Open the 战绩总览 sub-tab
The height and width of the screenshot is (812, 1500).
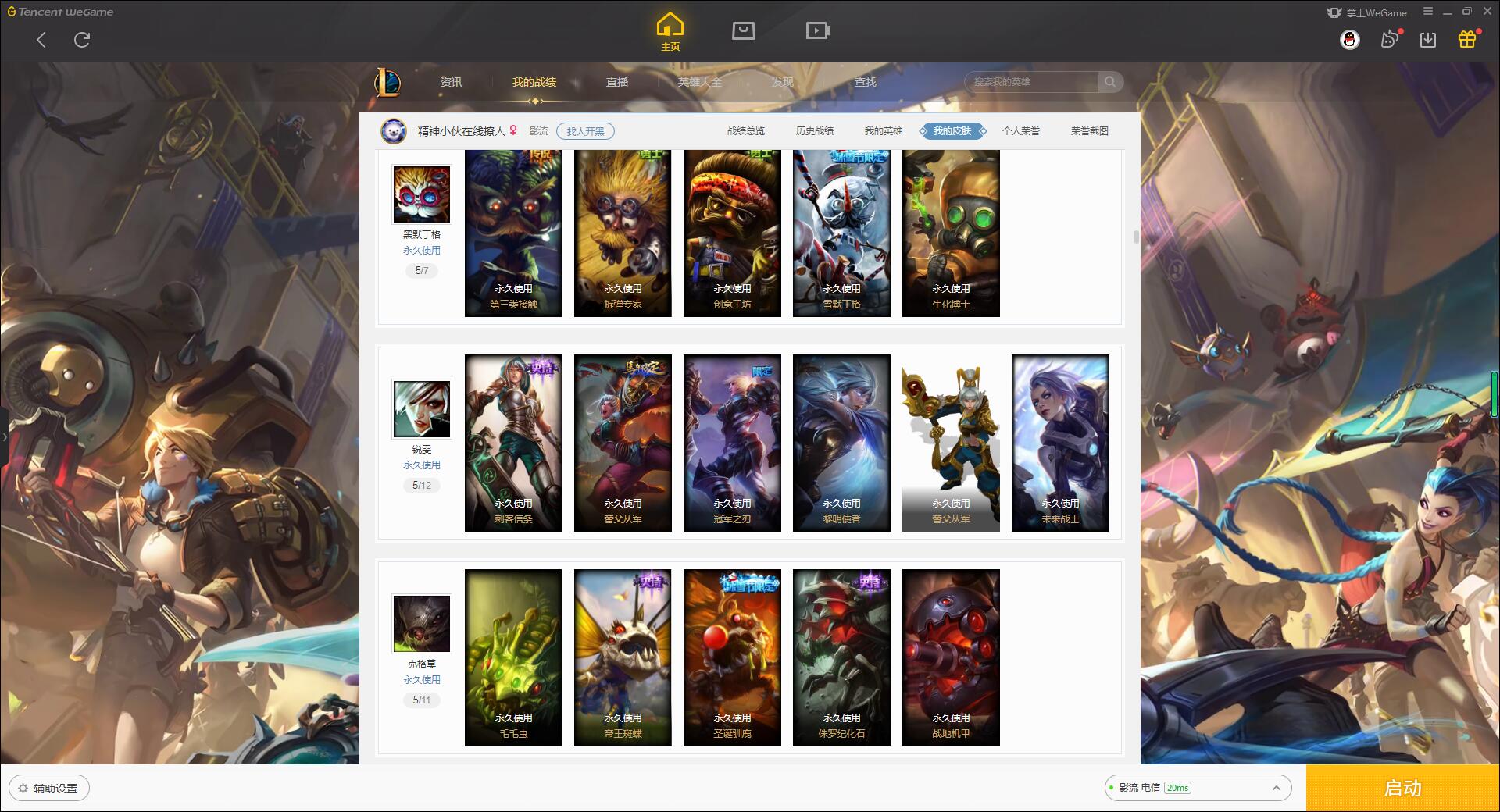pos(746,131)
